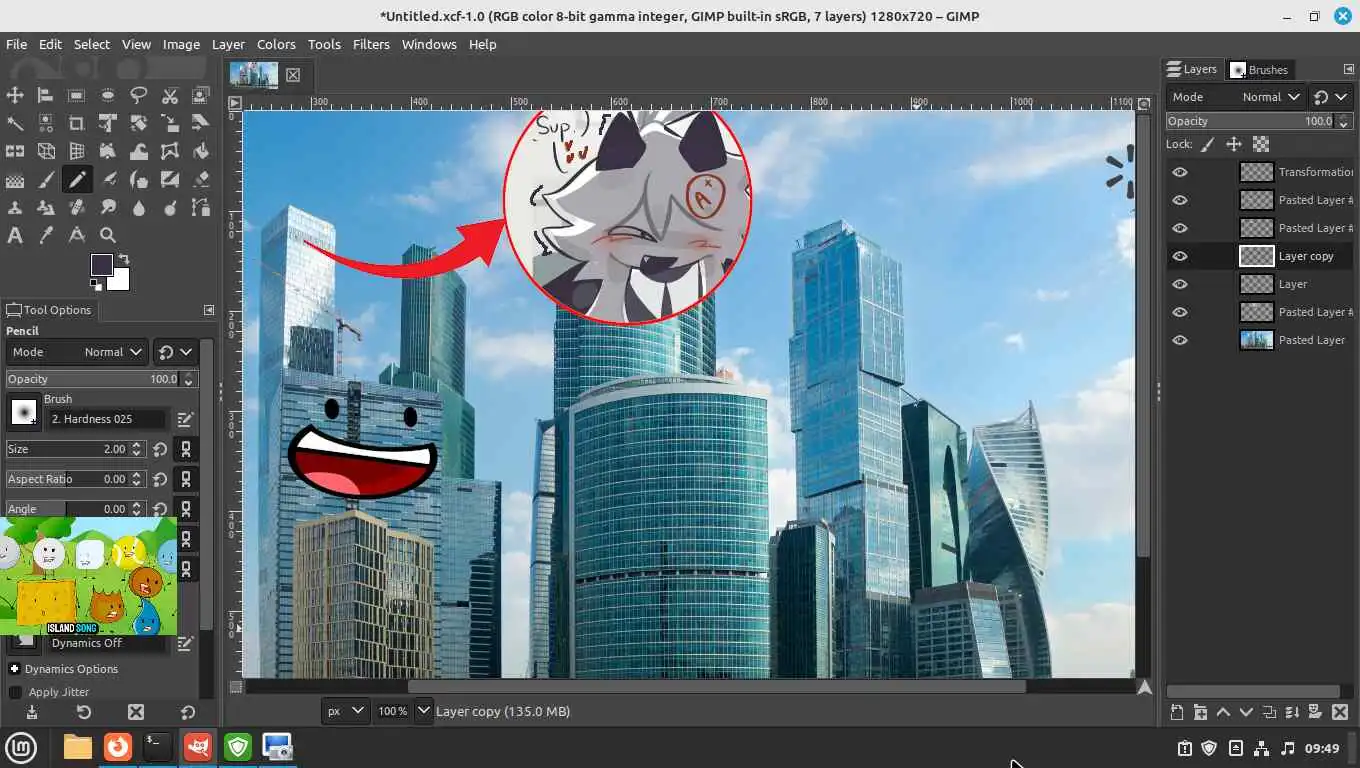
Task: Select the Gradient tool
Action: click(15, 180)
